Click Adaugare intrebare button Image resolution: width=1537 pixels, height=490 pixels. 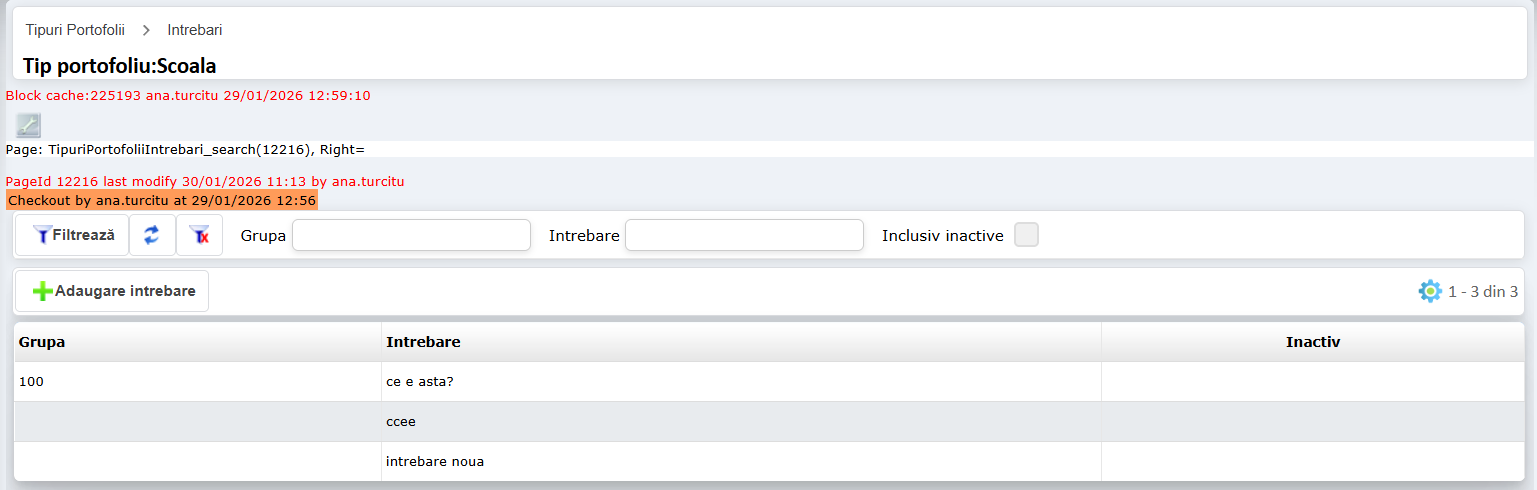pos(112,291)
